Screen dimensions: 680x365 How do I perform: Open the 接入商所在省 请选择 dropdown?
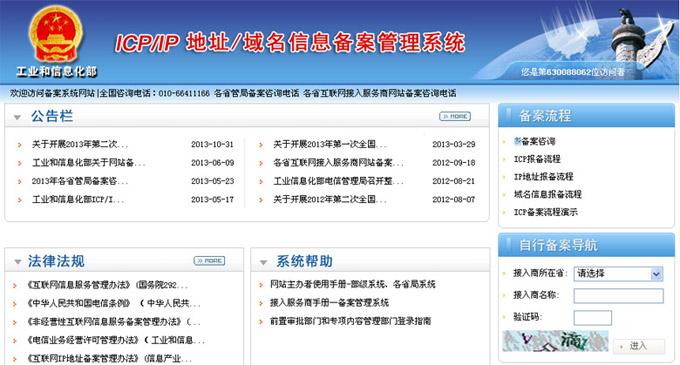pyautogui.click(x=618, y=274)
